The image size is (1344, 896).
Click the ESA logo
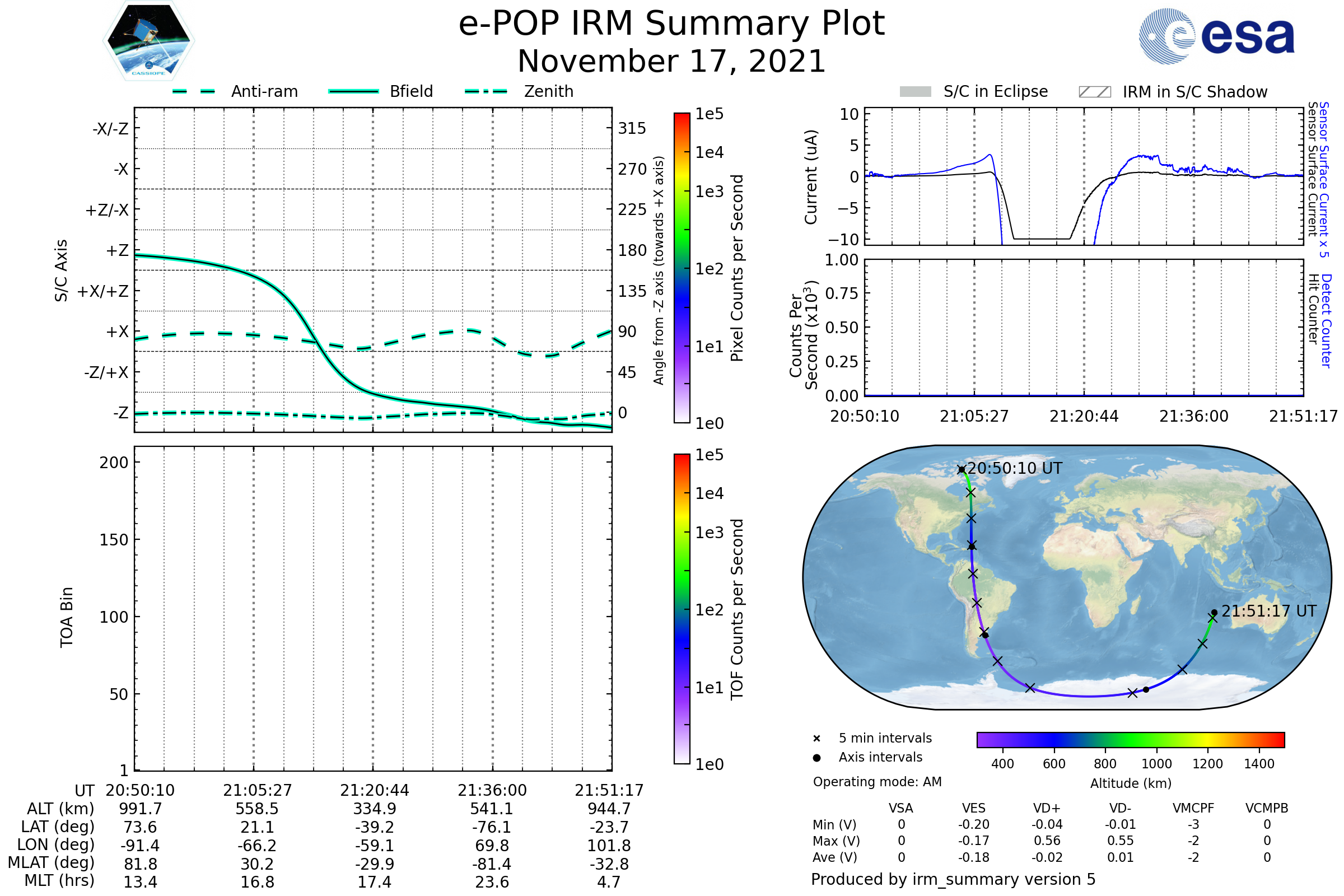(1216, 36)
